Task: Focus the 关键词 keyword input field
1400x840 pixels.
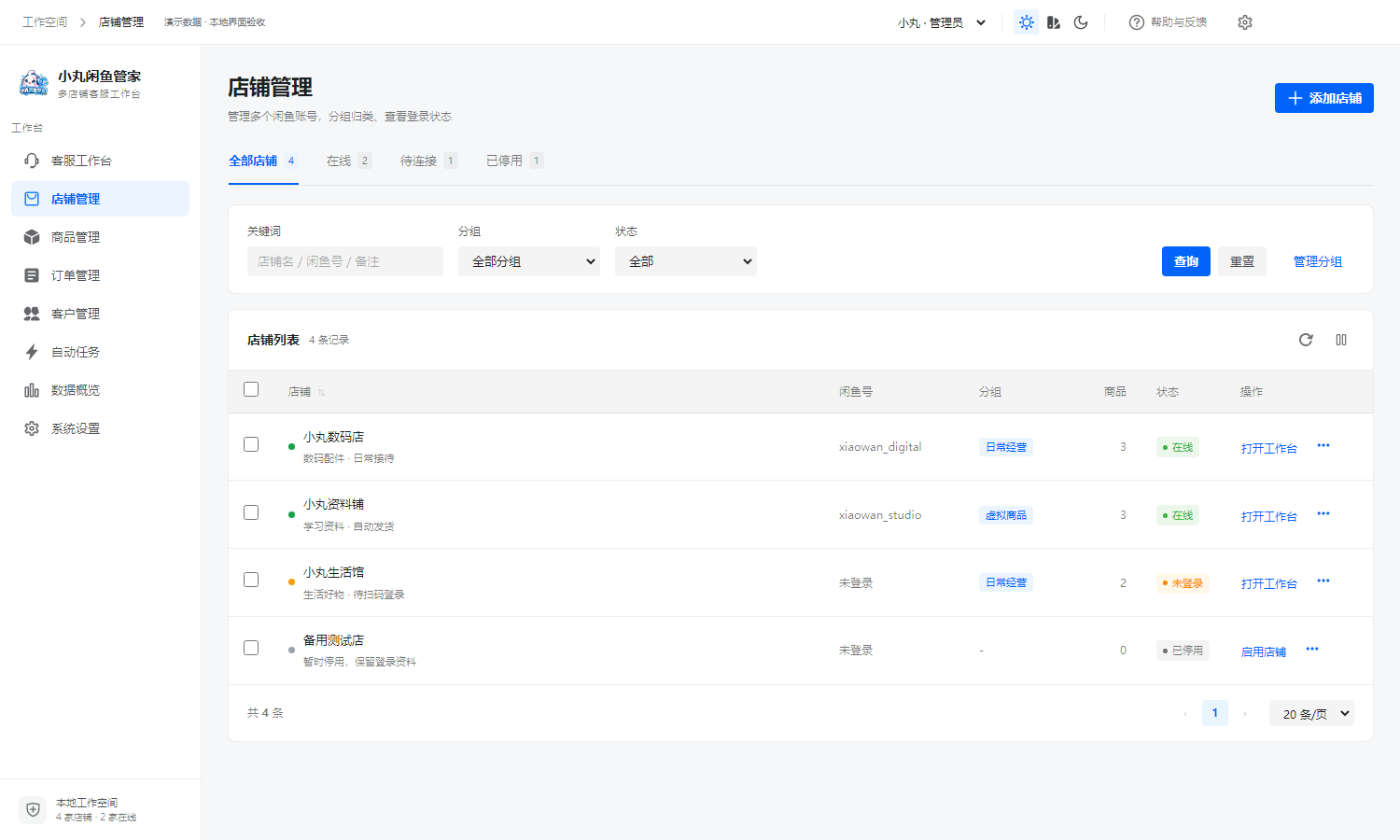Action: click(x=345, y=261)
